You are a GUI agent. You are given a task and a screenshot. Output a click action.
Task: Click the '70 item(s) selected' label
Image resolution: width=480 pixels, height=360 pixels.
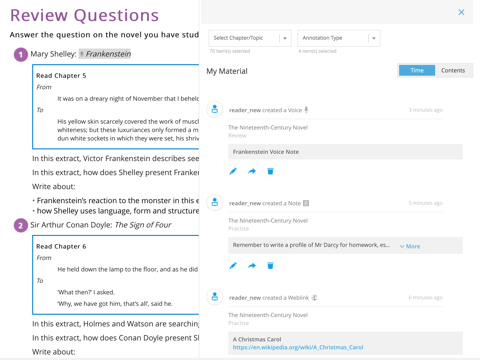tap(230, 51)
